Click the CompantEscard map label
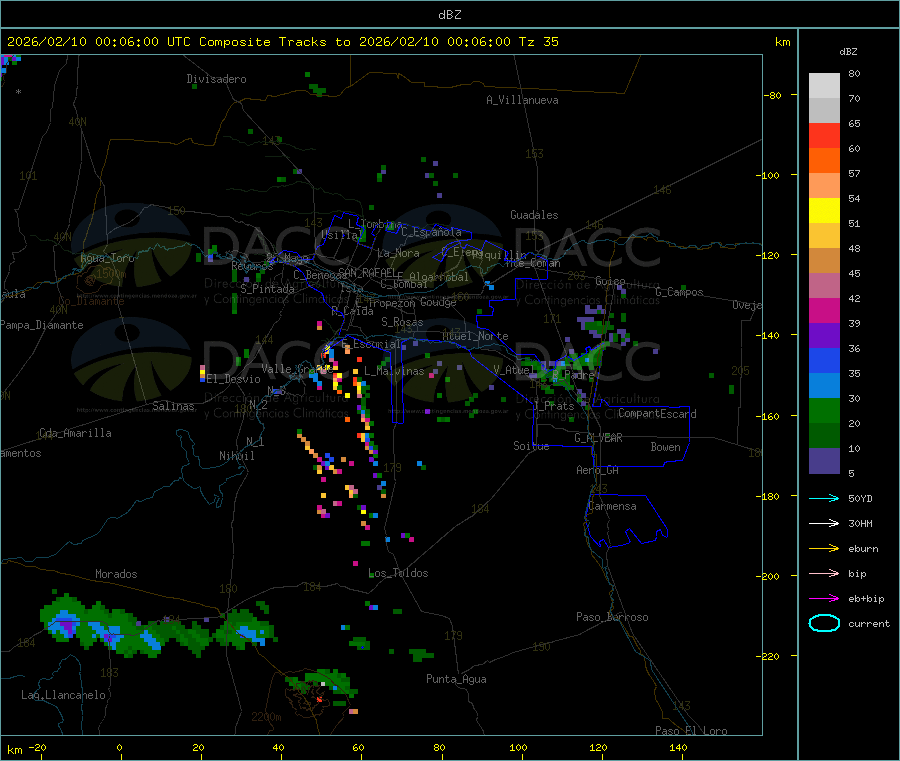900x761 pixels. (657, 414)
